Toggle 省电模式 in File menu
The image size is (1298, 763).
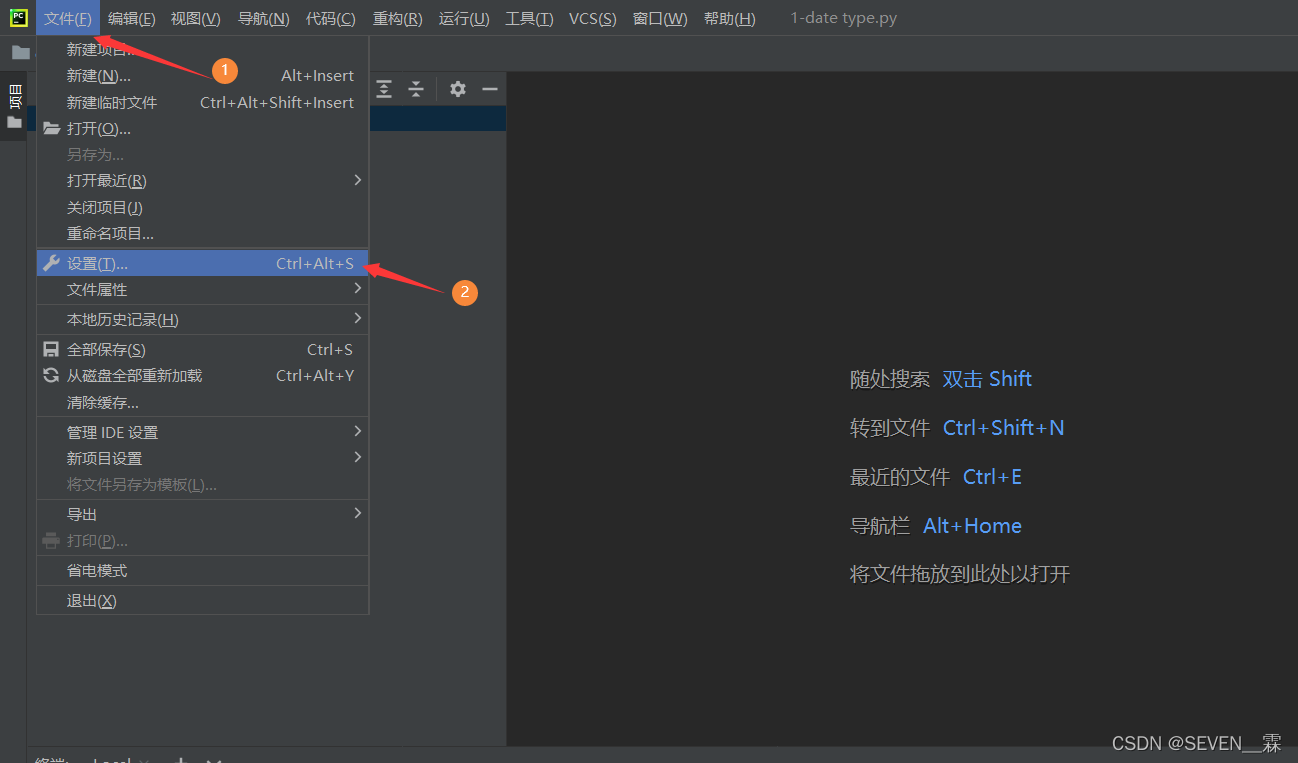click(203, 570)
